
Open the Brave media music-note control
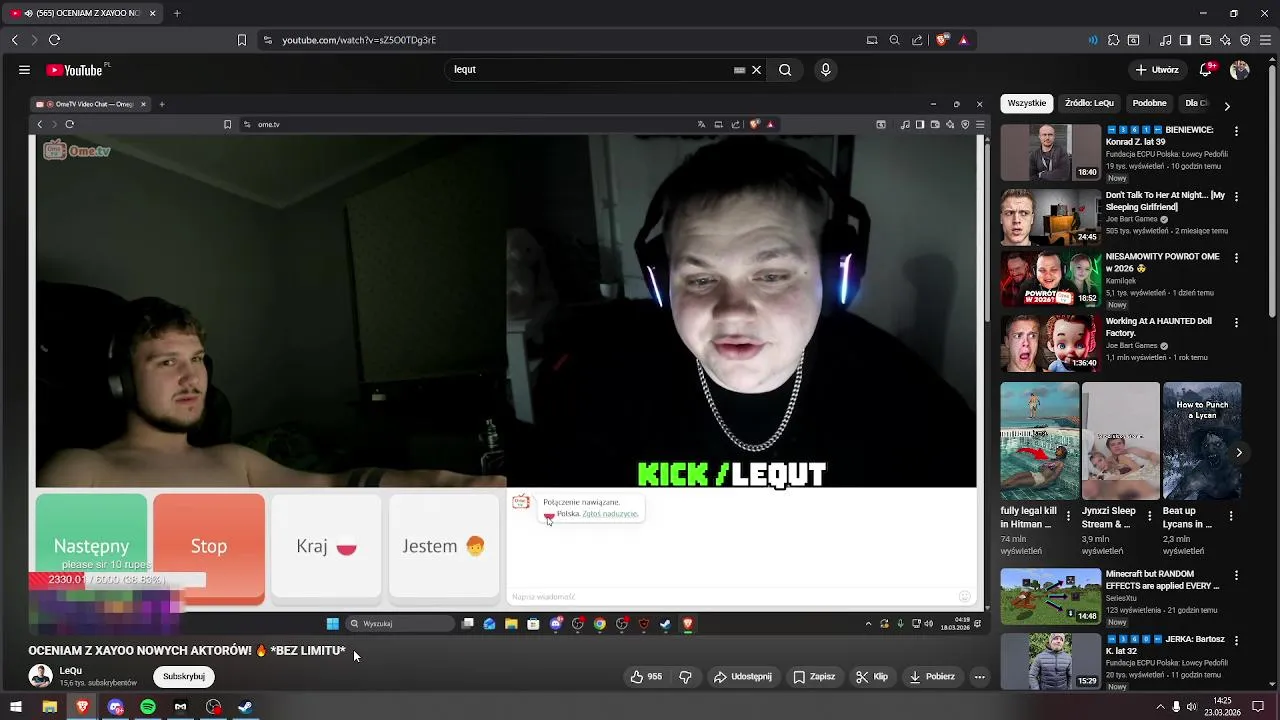click(x=1165, y=40)
